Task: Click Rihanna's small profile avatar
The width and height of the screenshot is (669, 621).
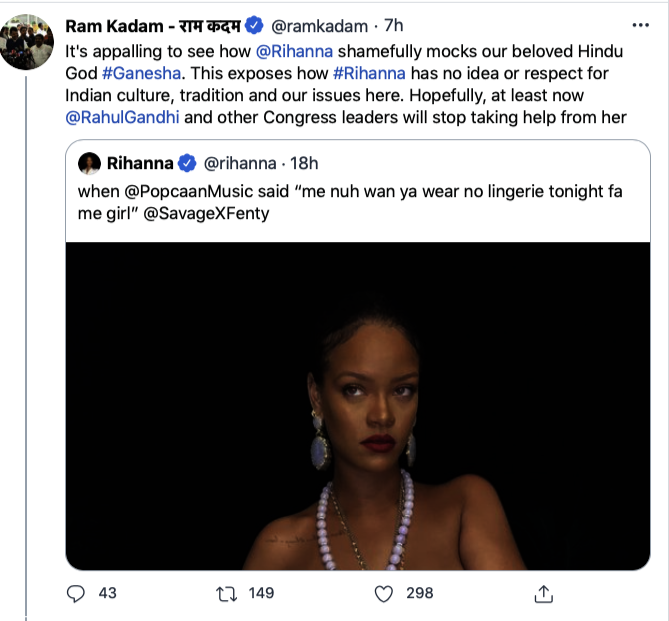Action: click(89, 163)
